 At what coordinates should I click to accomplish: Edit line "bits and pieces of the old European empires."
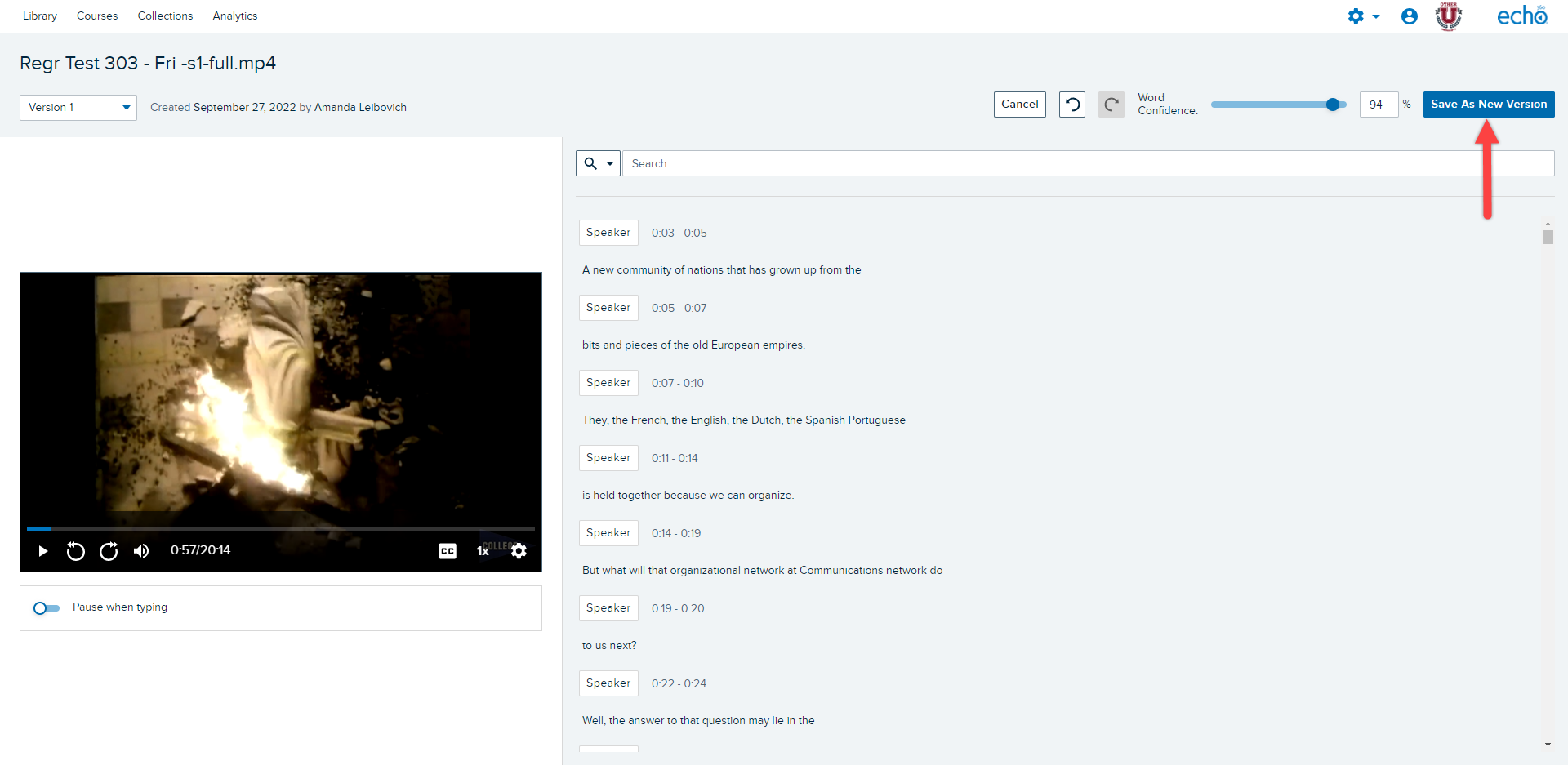(693, 345)
